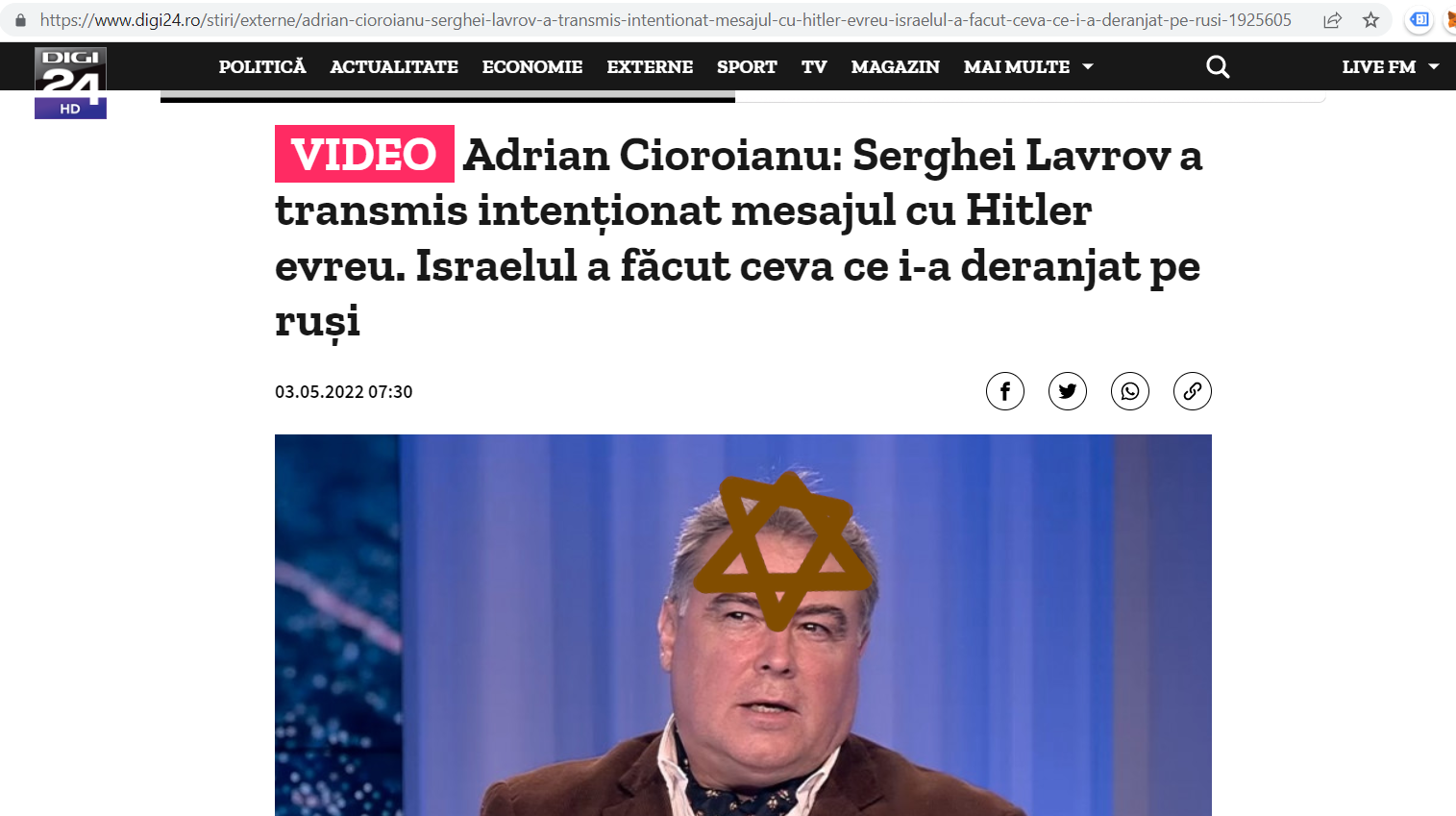Share article on Twitter
This screenshot has height=816, width=1456.
tap(1068, 391)
